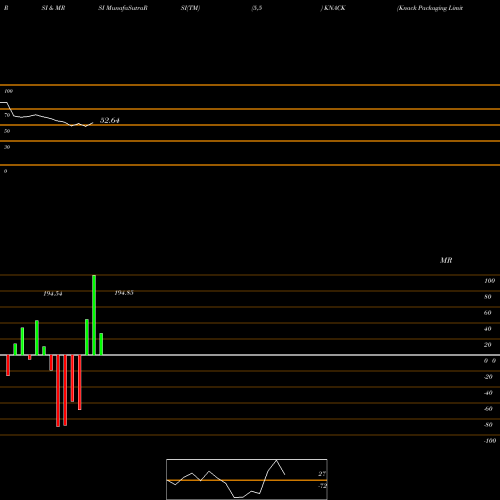The width and height of the screenshot is (500, 500).
Task: Click the orange line inside mini chart
Action: point(247,480)
